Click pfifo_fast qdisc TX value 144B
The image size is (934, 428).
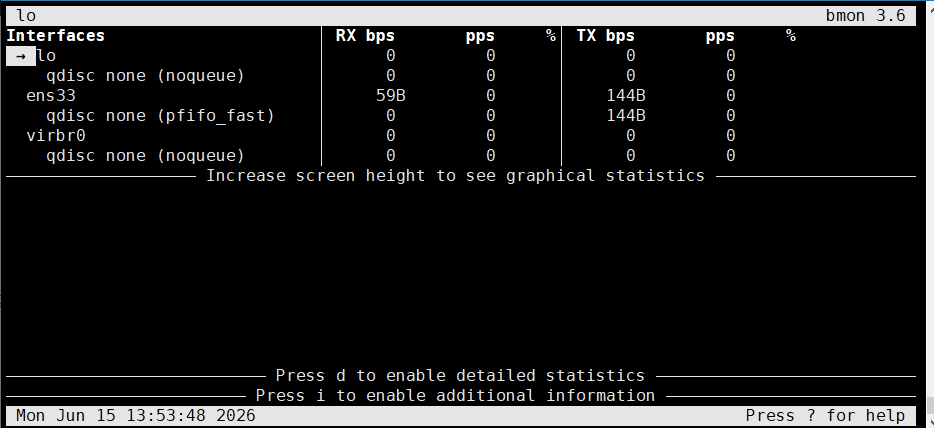point(626,115)
